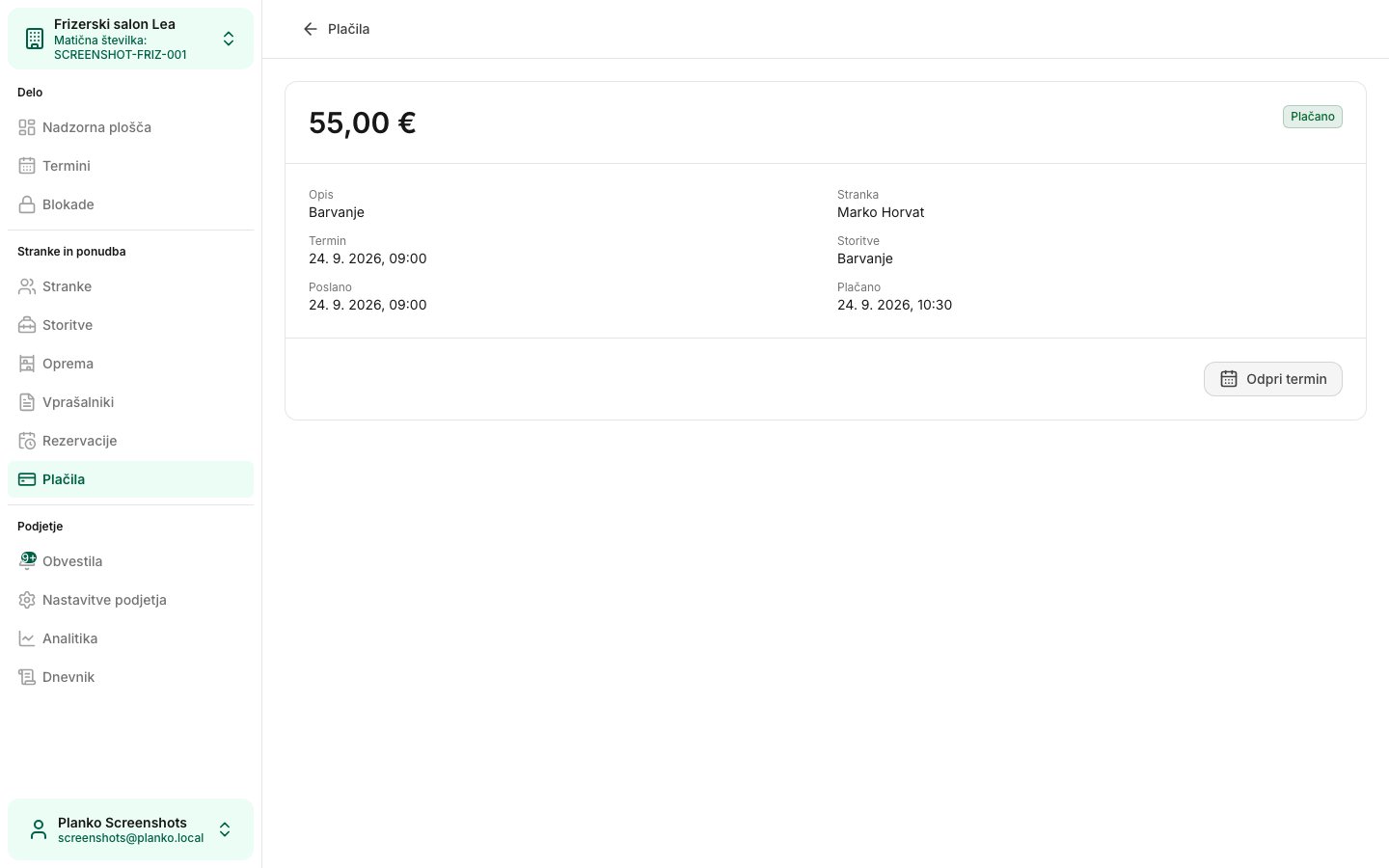
Task: Open Obvestila notification bell with badge
Action: tap(27, 560)
